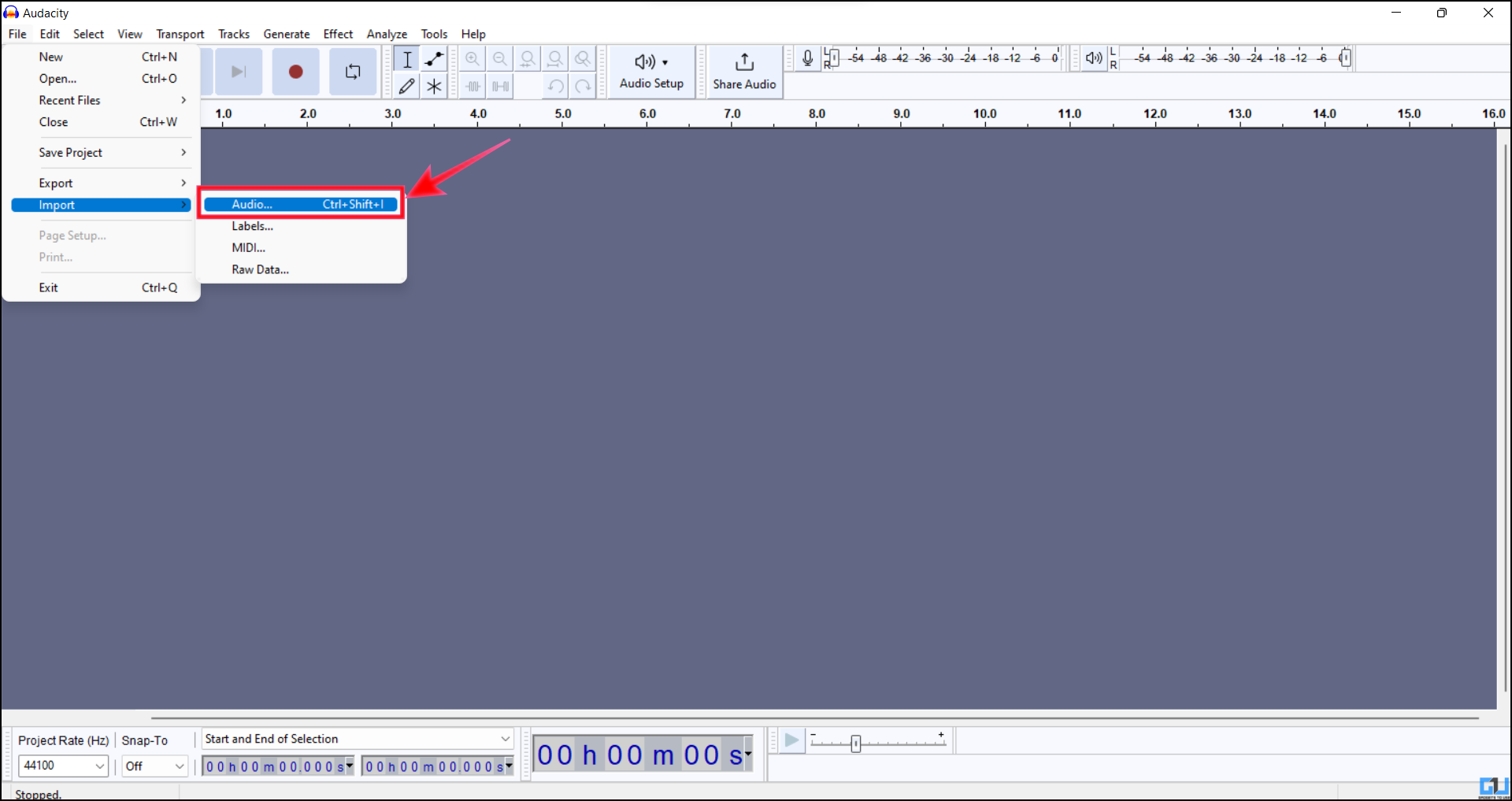
Task: Select the Draw tool
Action: pos(407,87)
